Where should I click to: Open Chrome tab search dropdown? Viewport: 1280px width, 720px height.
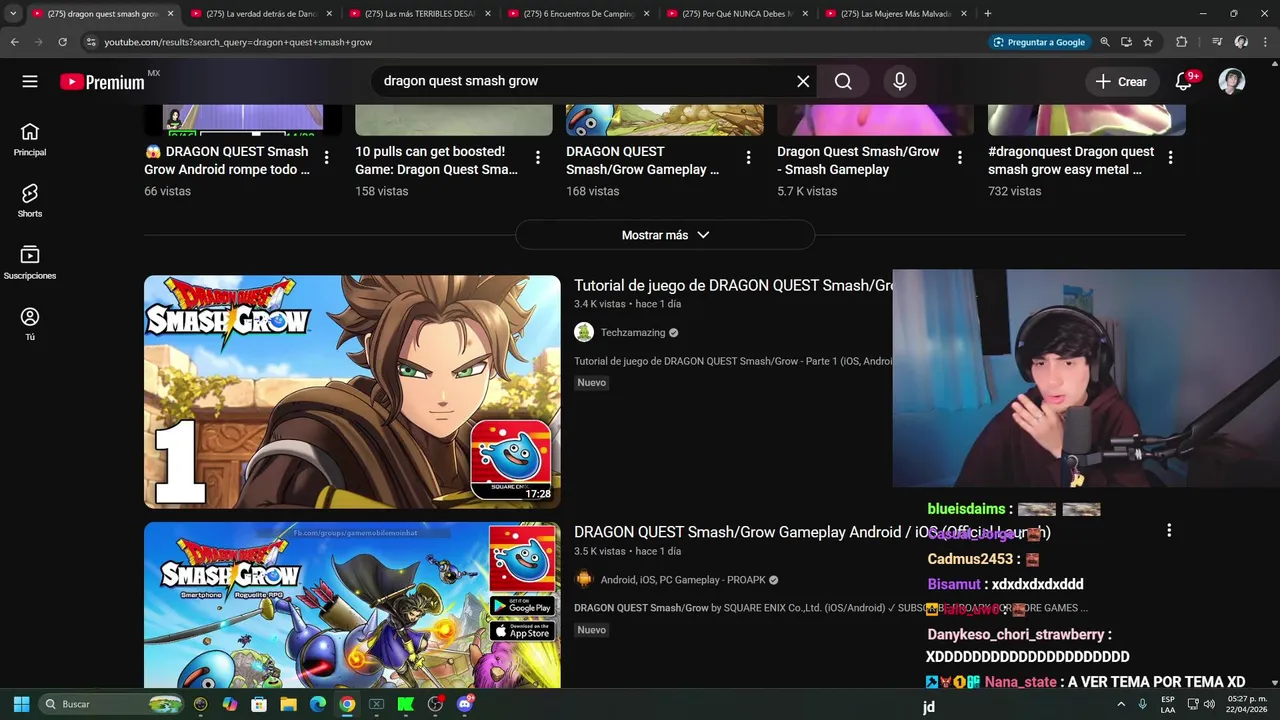pyautogui.click(x=13, y=13)
